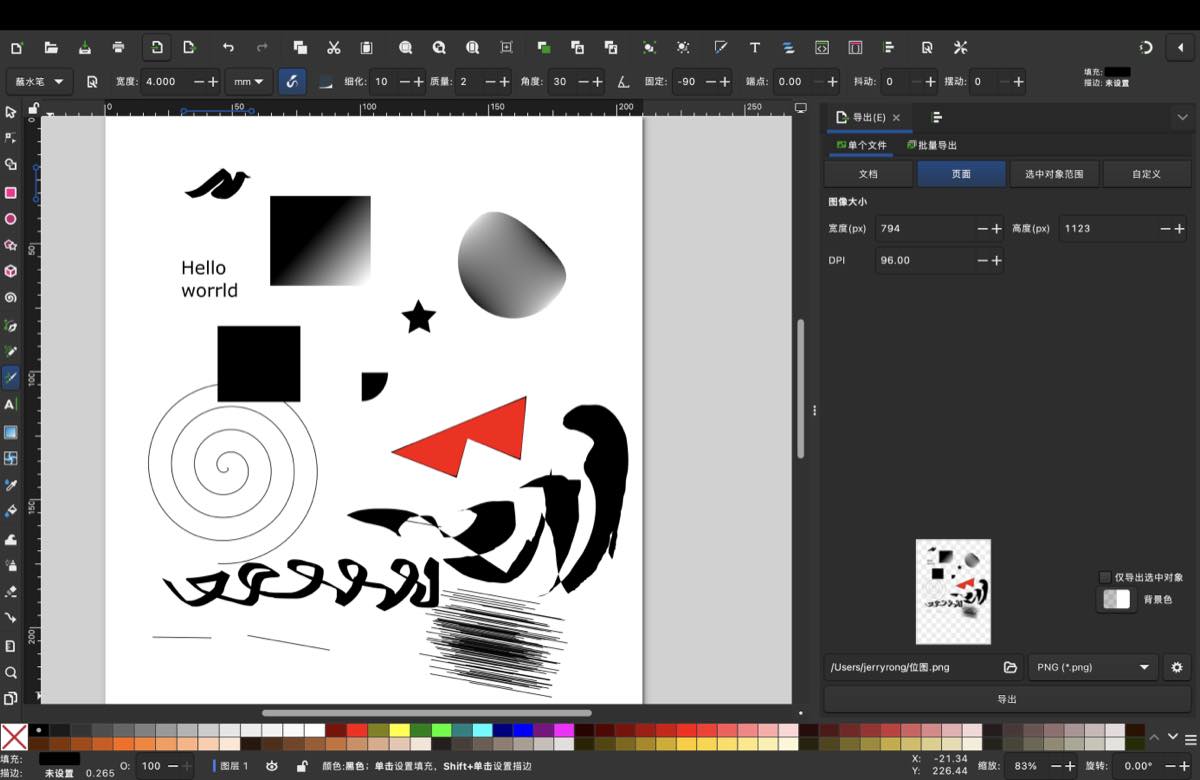This screenshot has height=780, width=1200.
Task: Click the 导出 export button
Action: 1008,699
